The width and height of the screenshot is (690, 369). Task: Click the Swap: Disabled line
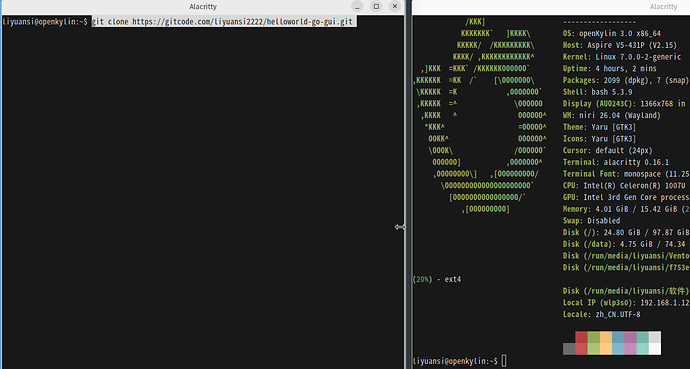(591, 221)
